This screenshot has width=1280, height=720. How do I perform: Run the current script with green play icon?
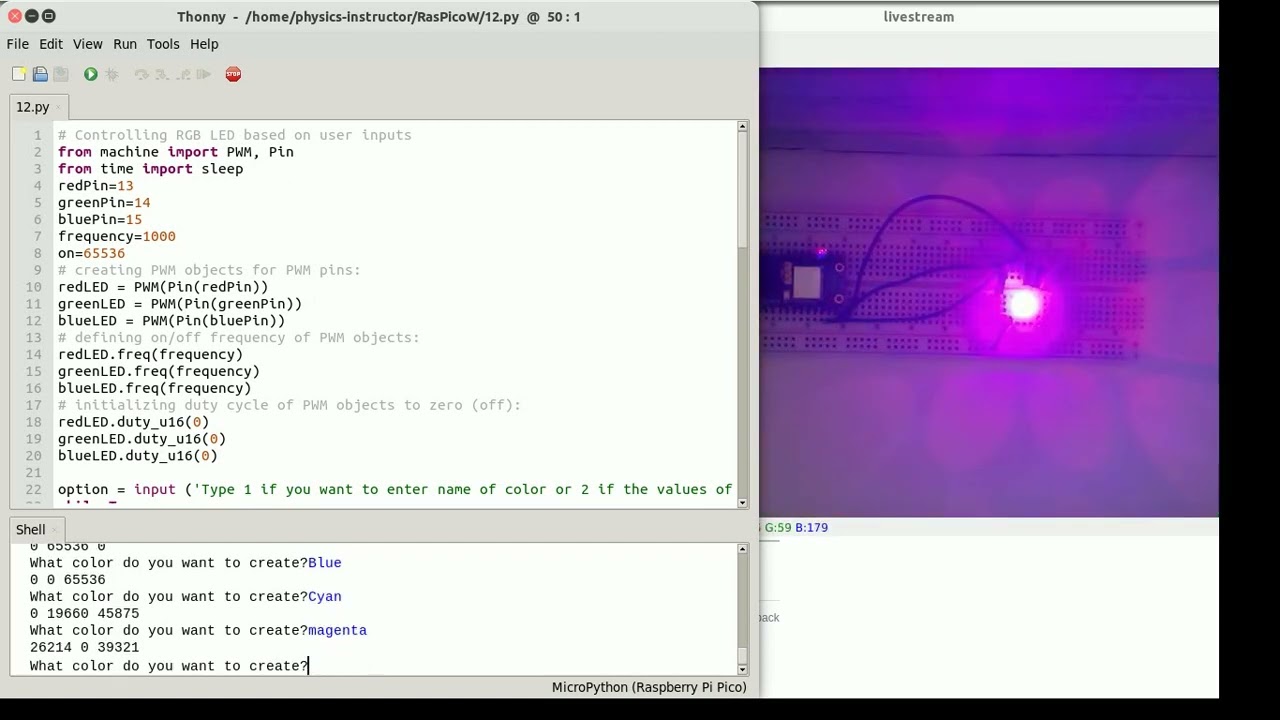pyautogui.click(x=90, y=74)
